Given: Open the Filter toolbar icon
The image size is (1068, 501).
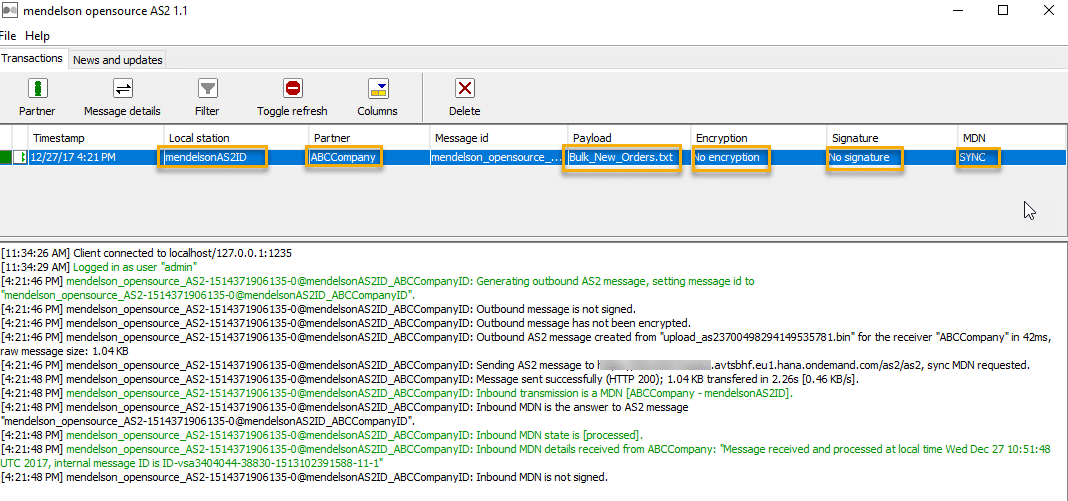Looking at the screenshot, I should (x=207, y=89).
